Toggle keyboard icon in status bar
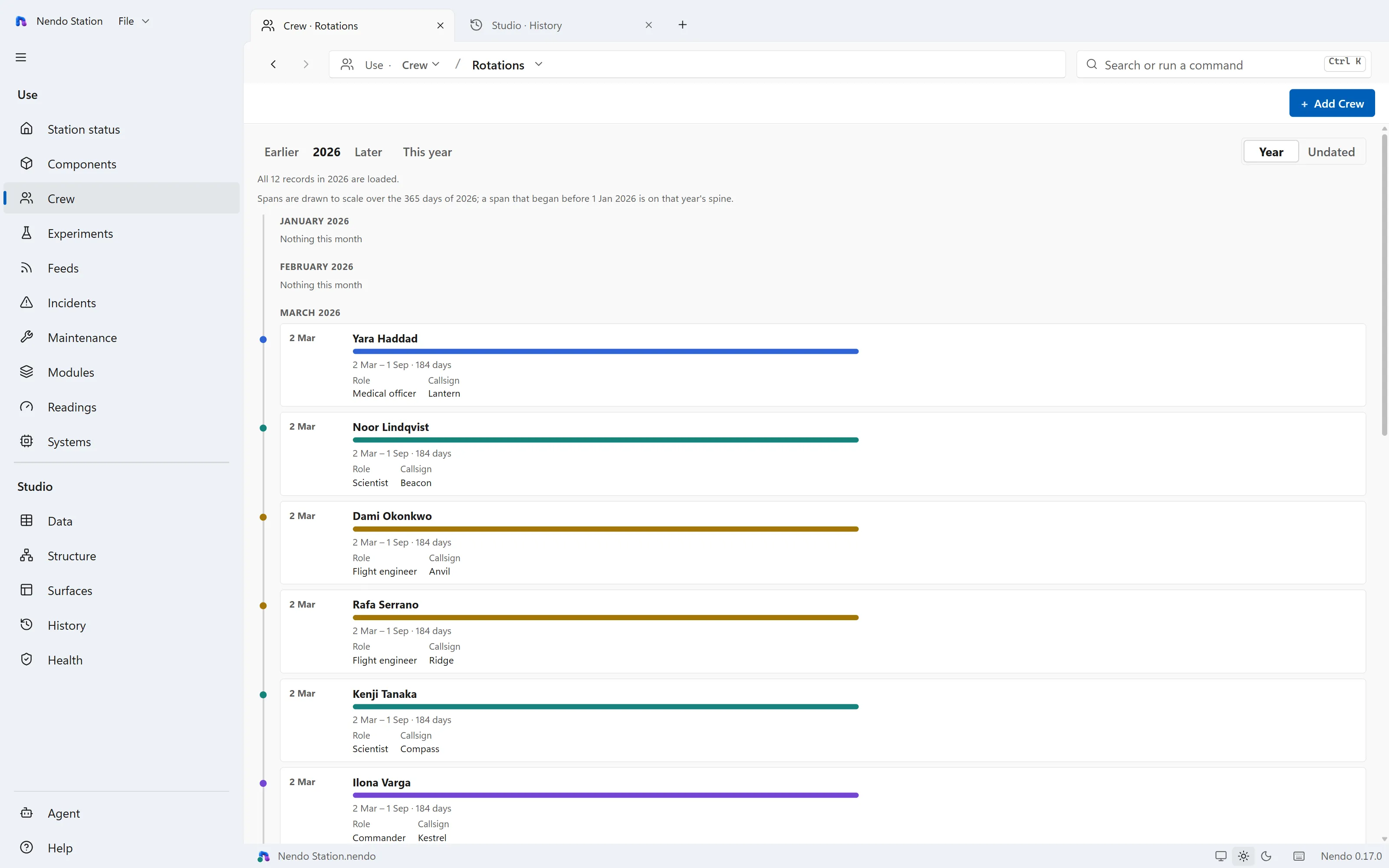 click(x=1299, y=856)
